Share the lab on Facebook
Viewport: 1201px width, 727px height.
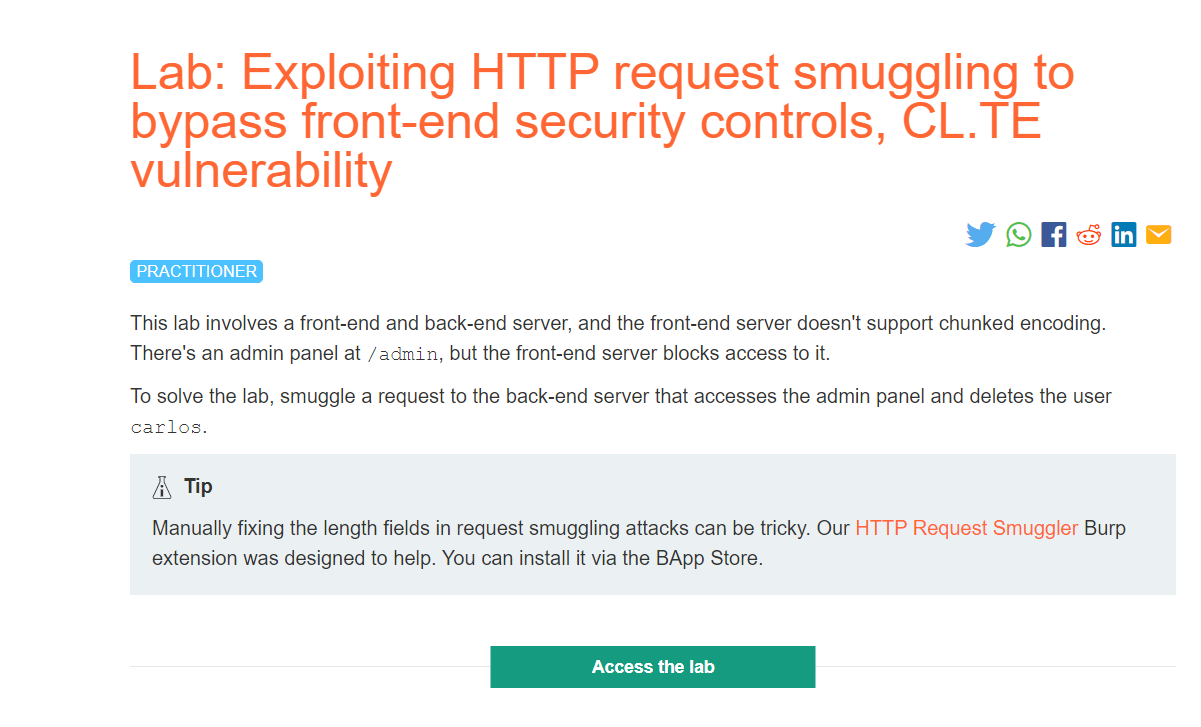pos(1053,234)
